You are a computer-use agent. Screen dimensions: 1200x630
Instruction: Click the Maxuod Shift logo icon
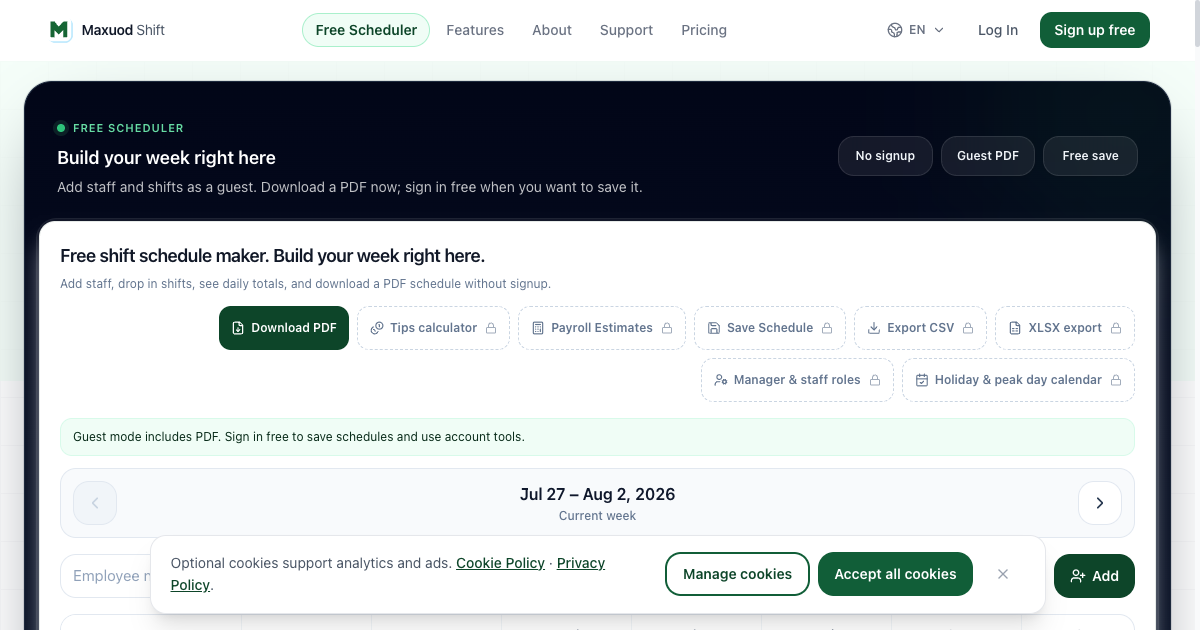tap(60, 30)
